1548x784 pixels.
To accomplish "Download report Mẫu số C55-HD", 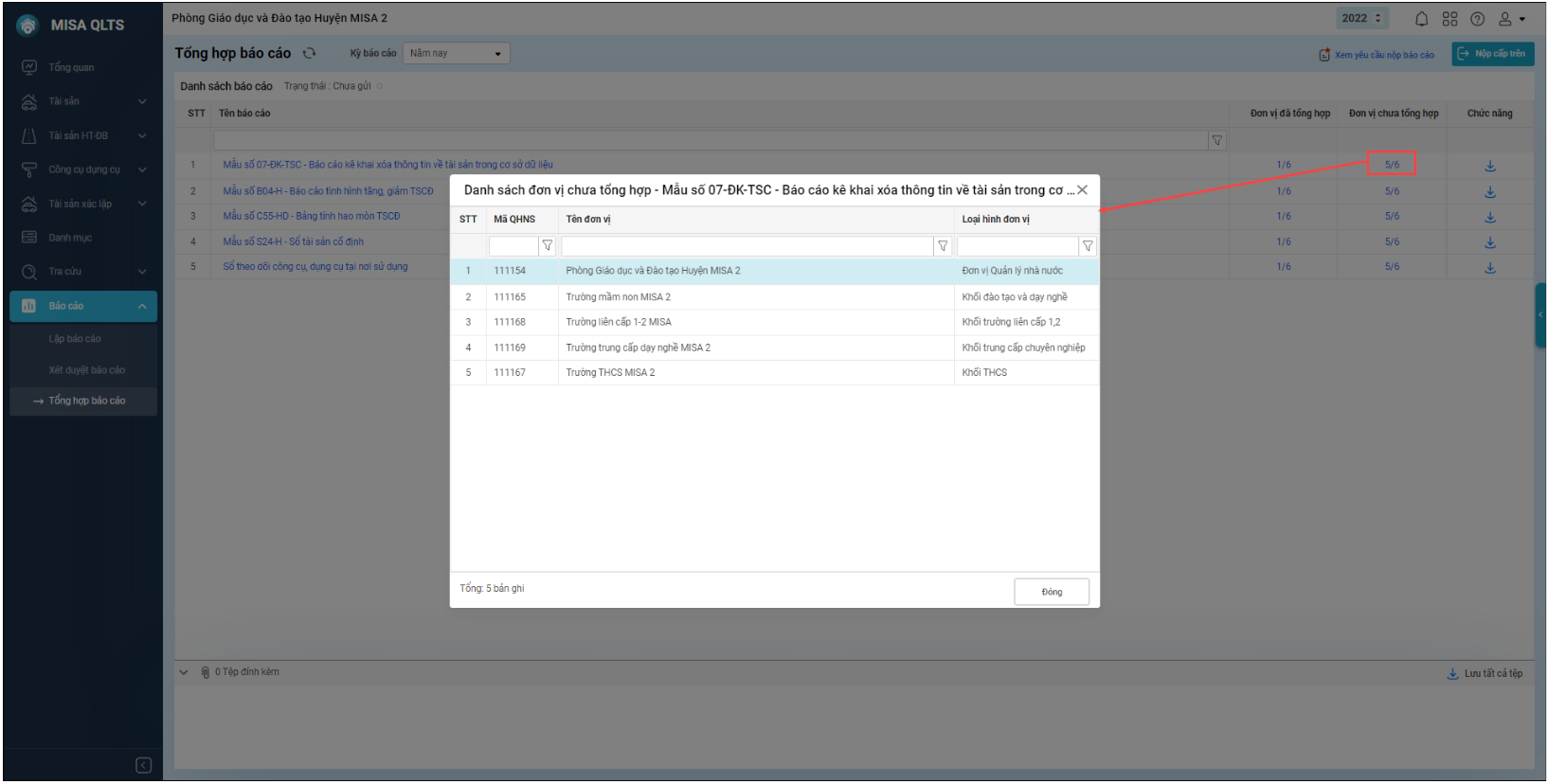I will click(x=1490, y=217).
